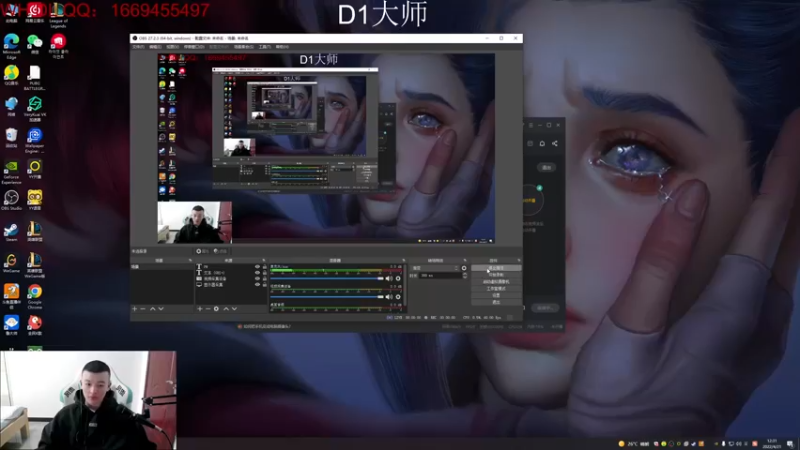
Task: Open the WeChat desktop shortcut
Action: [x=35, y=44]
